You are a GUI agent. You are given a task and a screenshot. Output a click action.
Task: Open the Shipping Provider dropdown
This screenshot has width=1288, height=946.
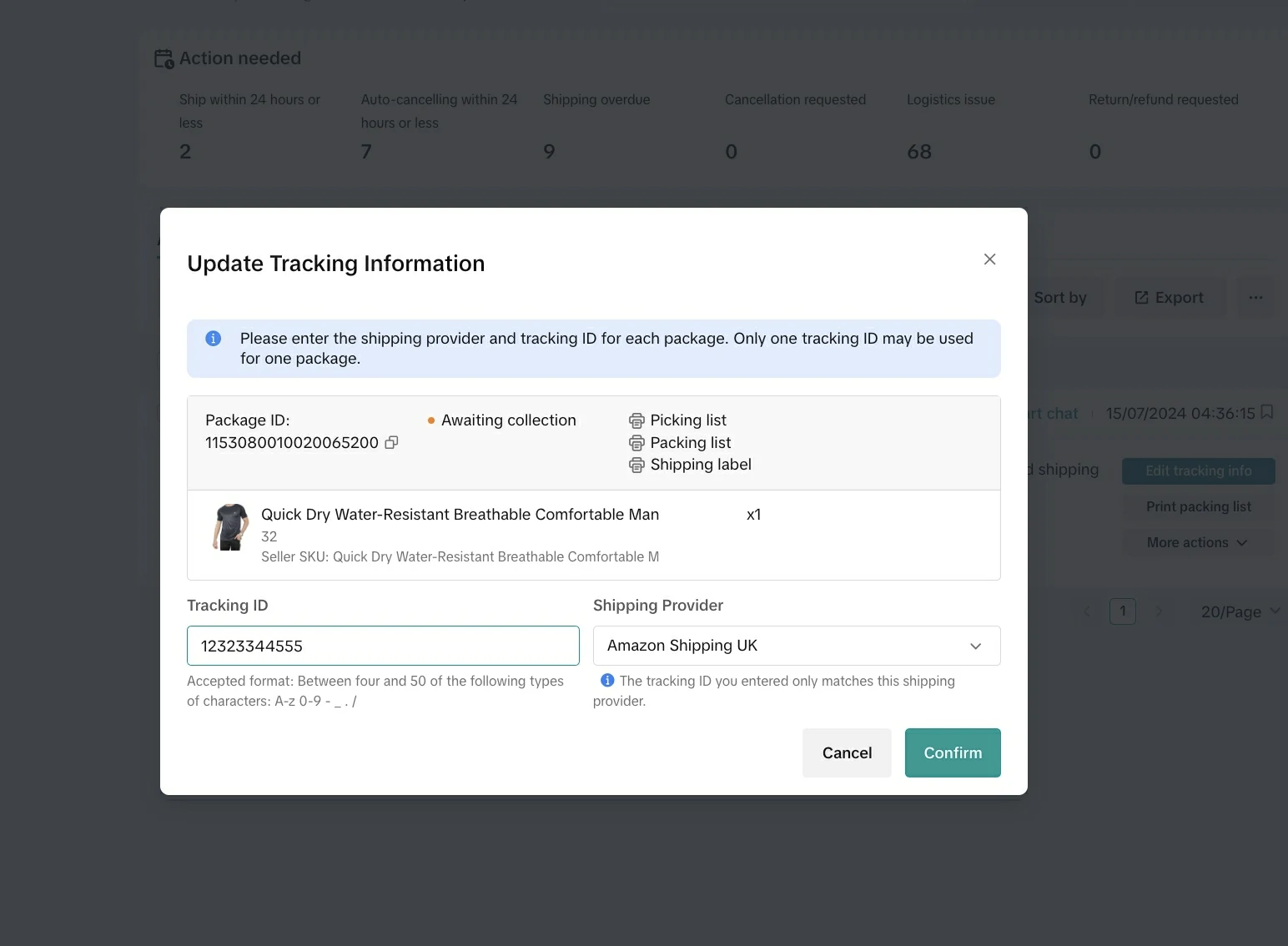tap(796, 646)
